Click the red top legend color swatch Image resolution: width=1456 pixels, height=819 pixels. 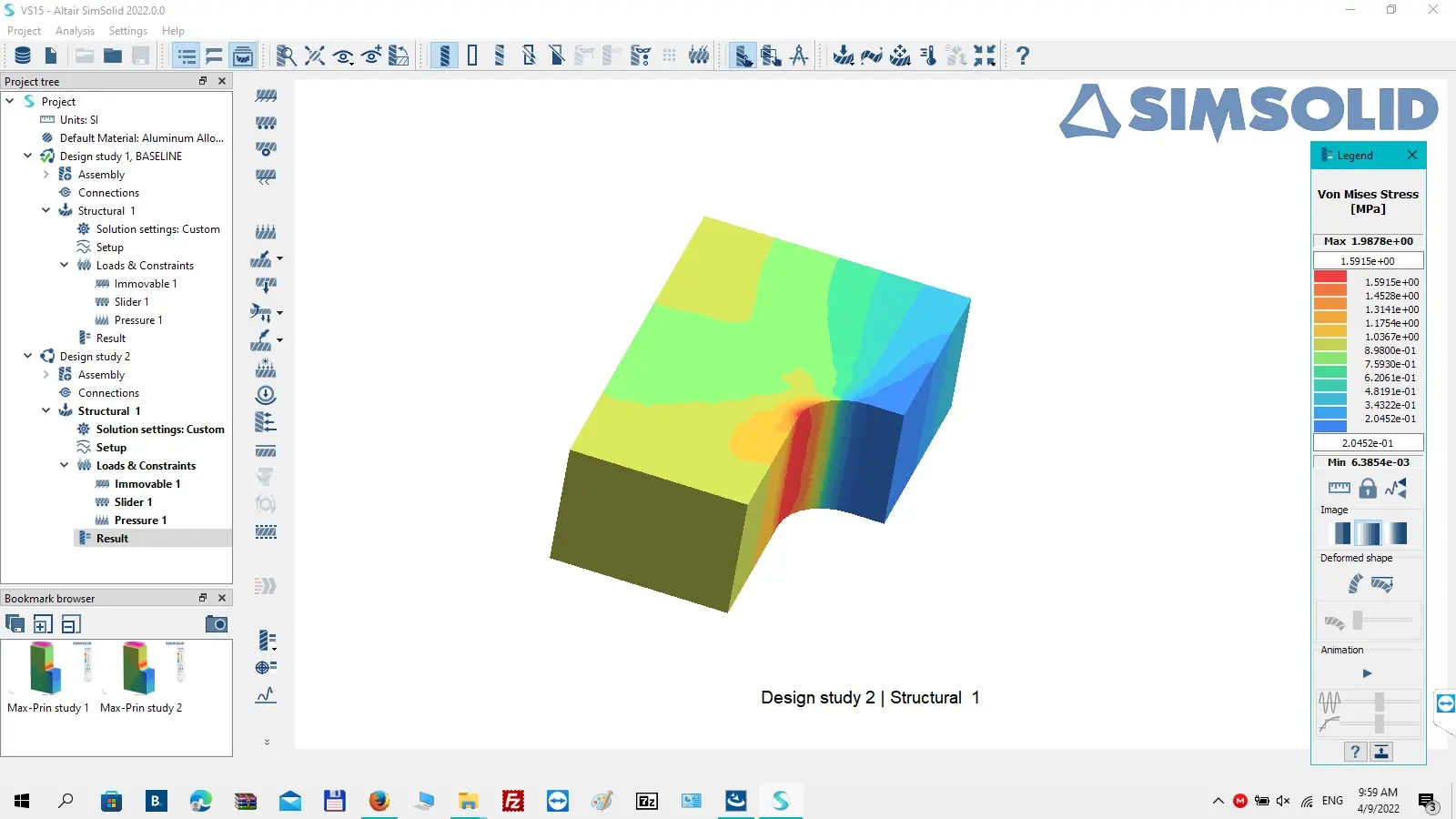tap(1330, 277)
